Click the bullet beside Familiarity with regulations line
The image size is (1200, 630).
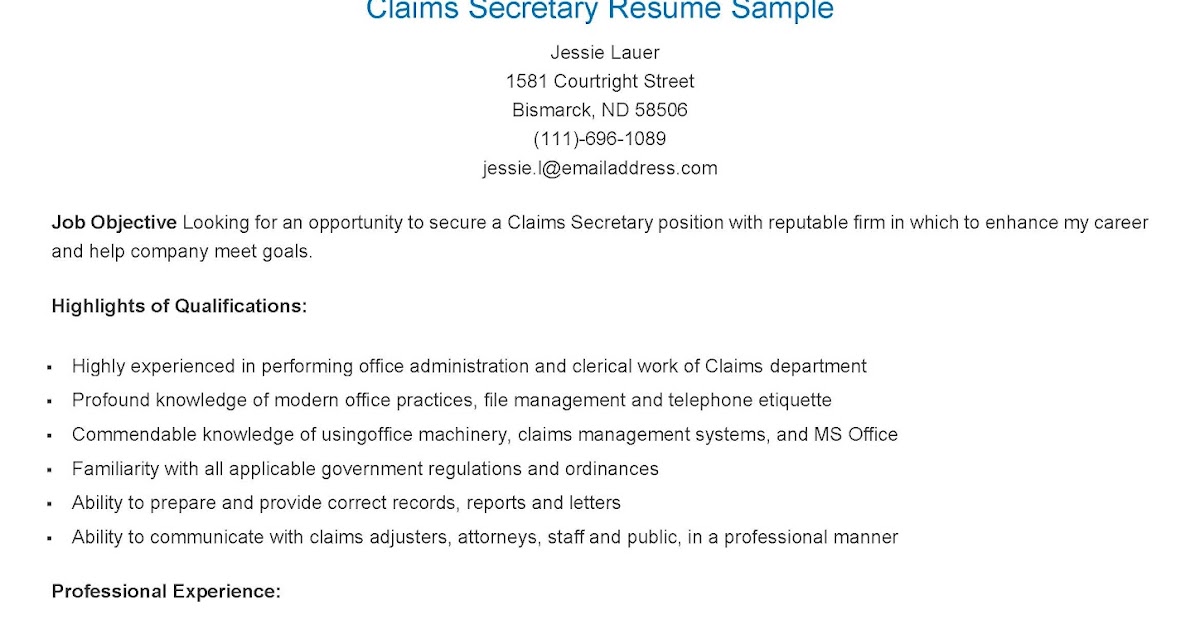click(x=49, y=470)
